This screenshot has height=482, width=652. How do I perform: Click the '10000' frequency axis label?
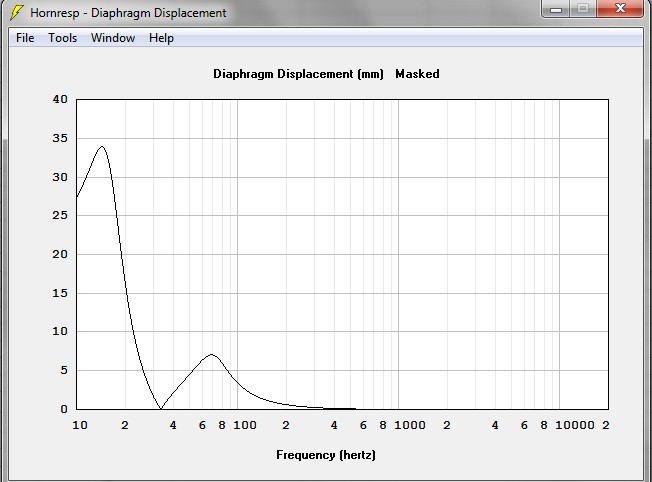575,425
